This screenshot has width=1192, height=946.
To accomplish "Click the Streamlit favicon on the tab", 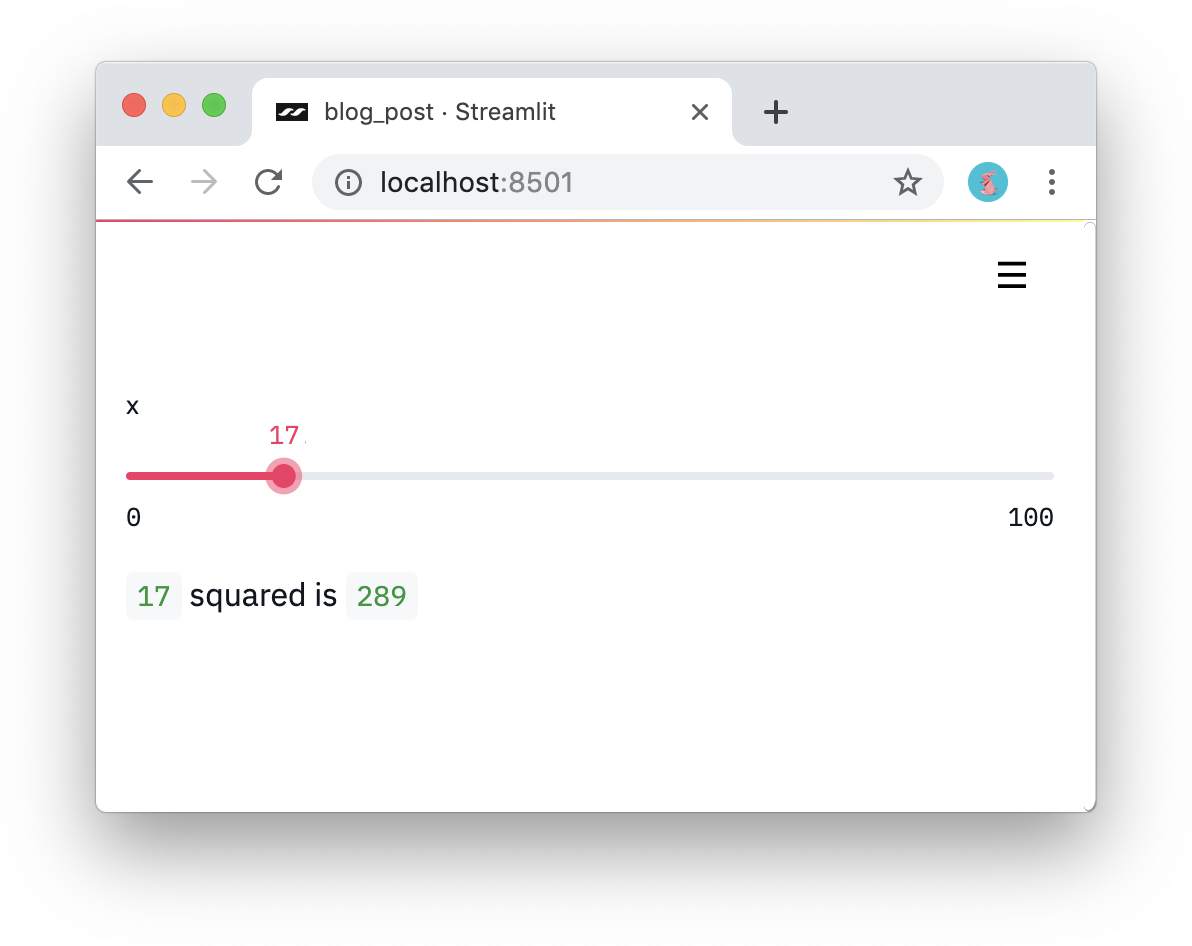I will [291, 113].
